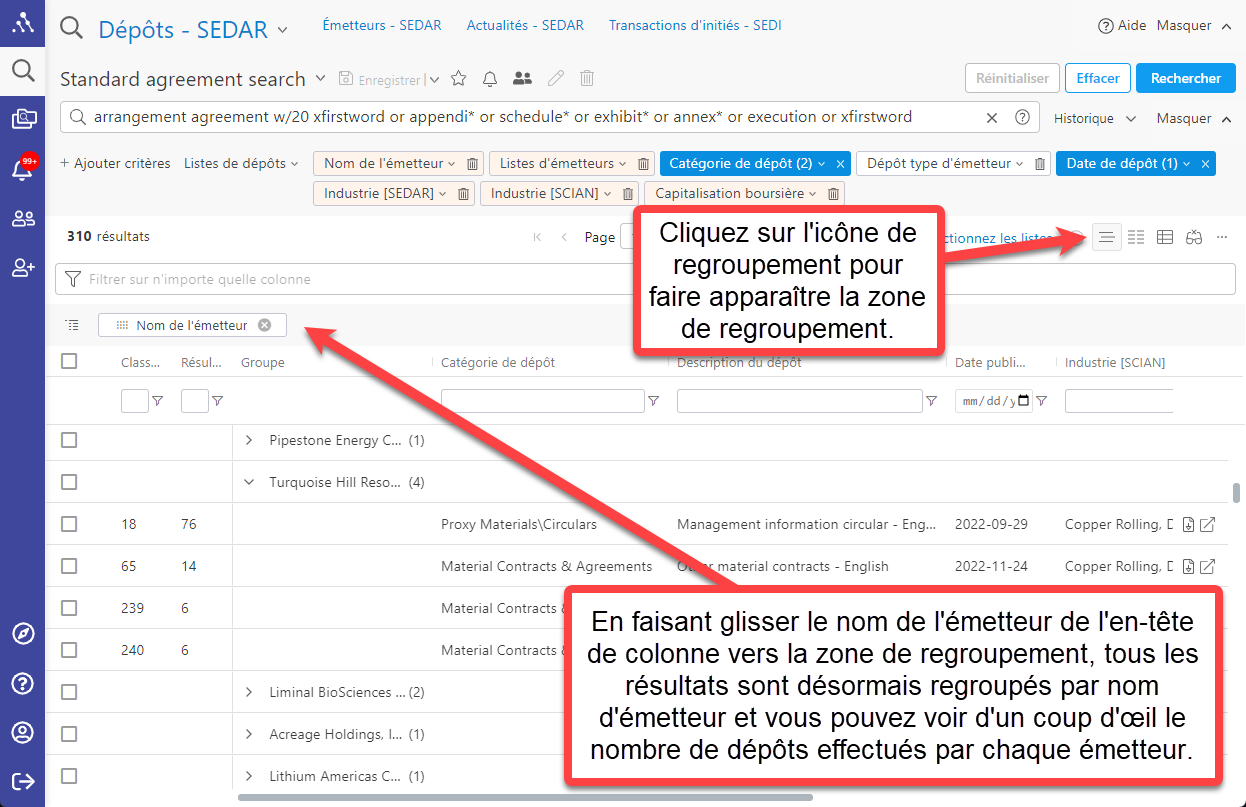The height and width of the screenshot is (807, 1246).
Task: Check the Acreage Holdings row checkbox
Action: click(x=69, y=734)
